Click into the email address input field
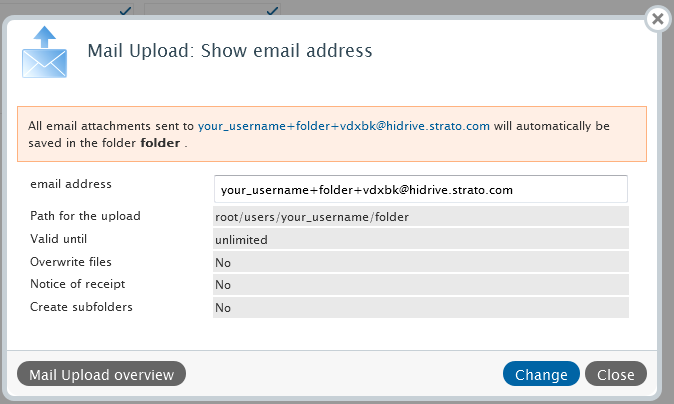 tap(420, 189)
